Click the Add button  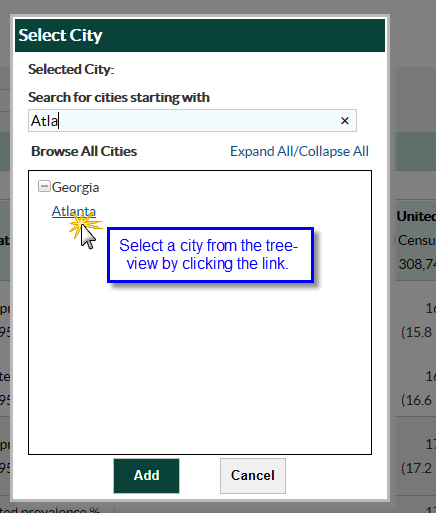[x=146, y=476]
